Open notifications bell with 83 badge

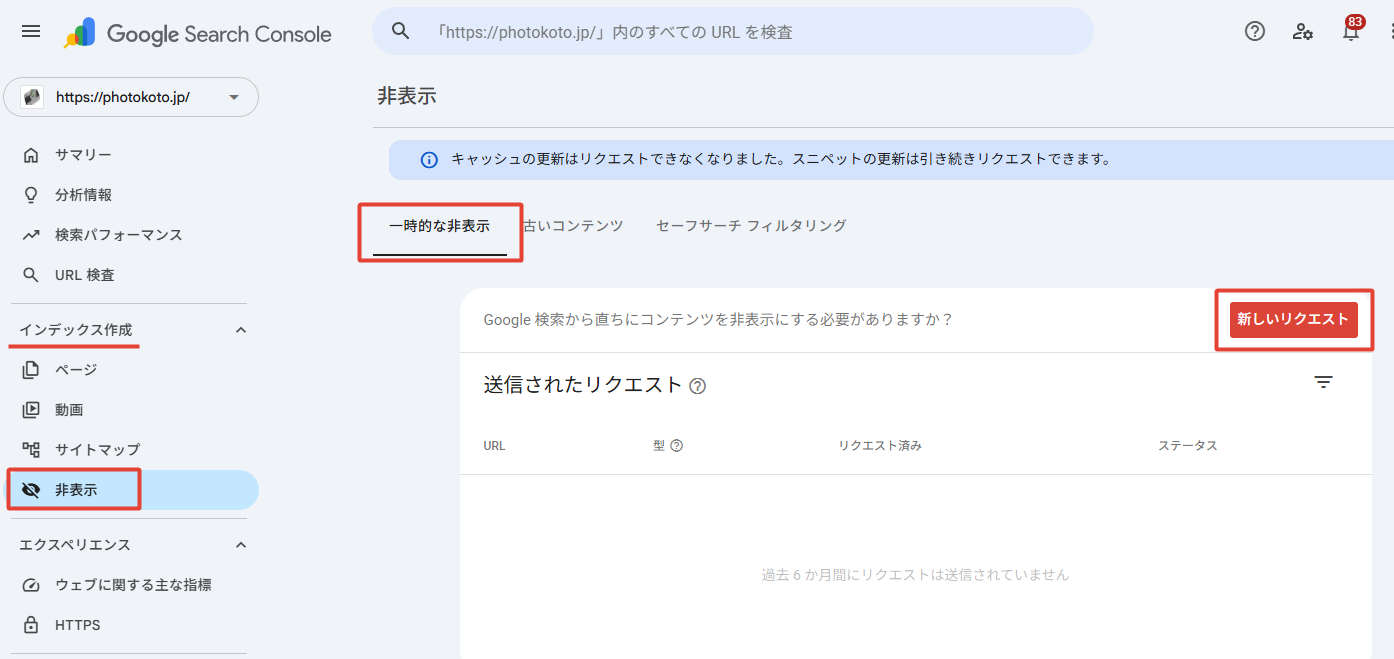(x=1351, y=29)
